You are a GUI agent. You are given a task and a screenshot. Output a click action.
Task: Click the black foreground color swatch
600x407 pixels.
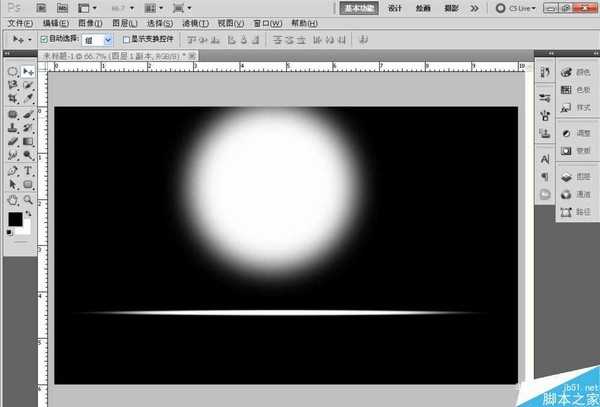click(x=15, y=219)
